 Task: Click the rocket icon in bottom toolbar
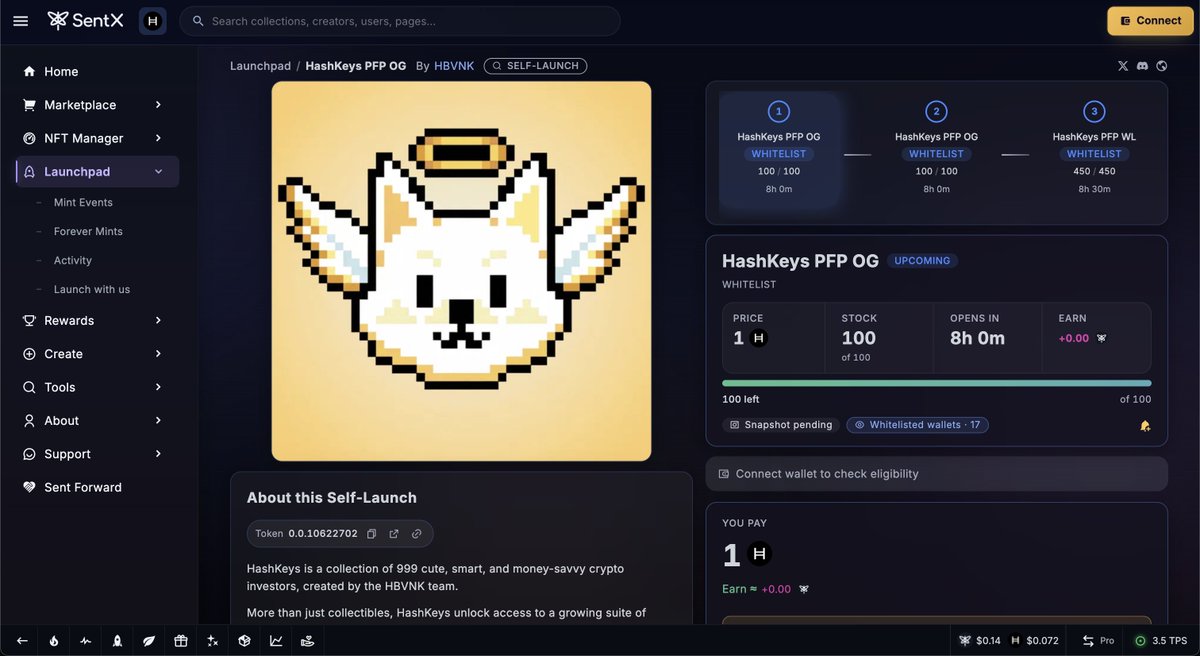pos(117,641)
